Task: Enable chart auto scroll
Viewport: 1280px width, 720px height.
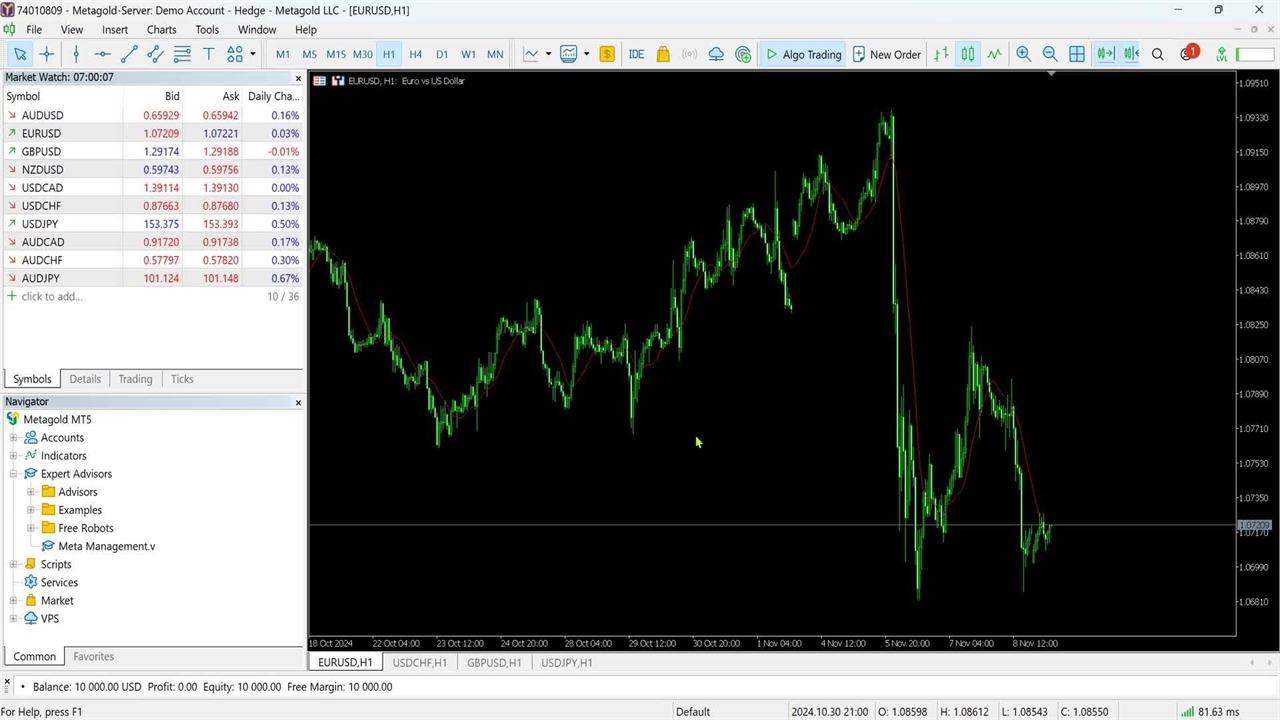Action: coord(1104,54)
